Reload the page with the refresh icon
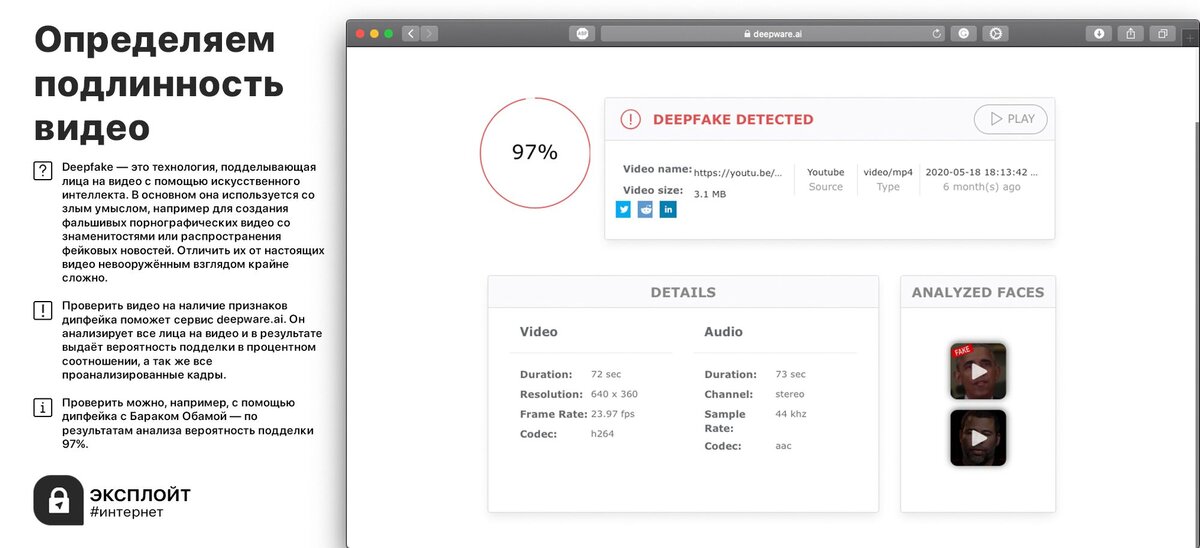 [937, 33]
